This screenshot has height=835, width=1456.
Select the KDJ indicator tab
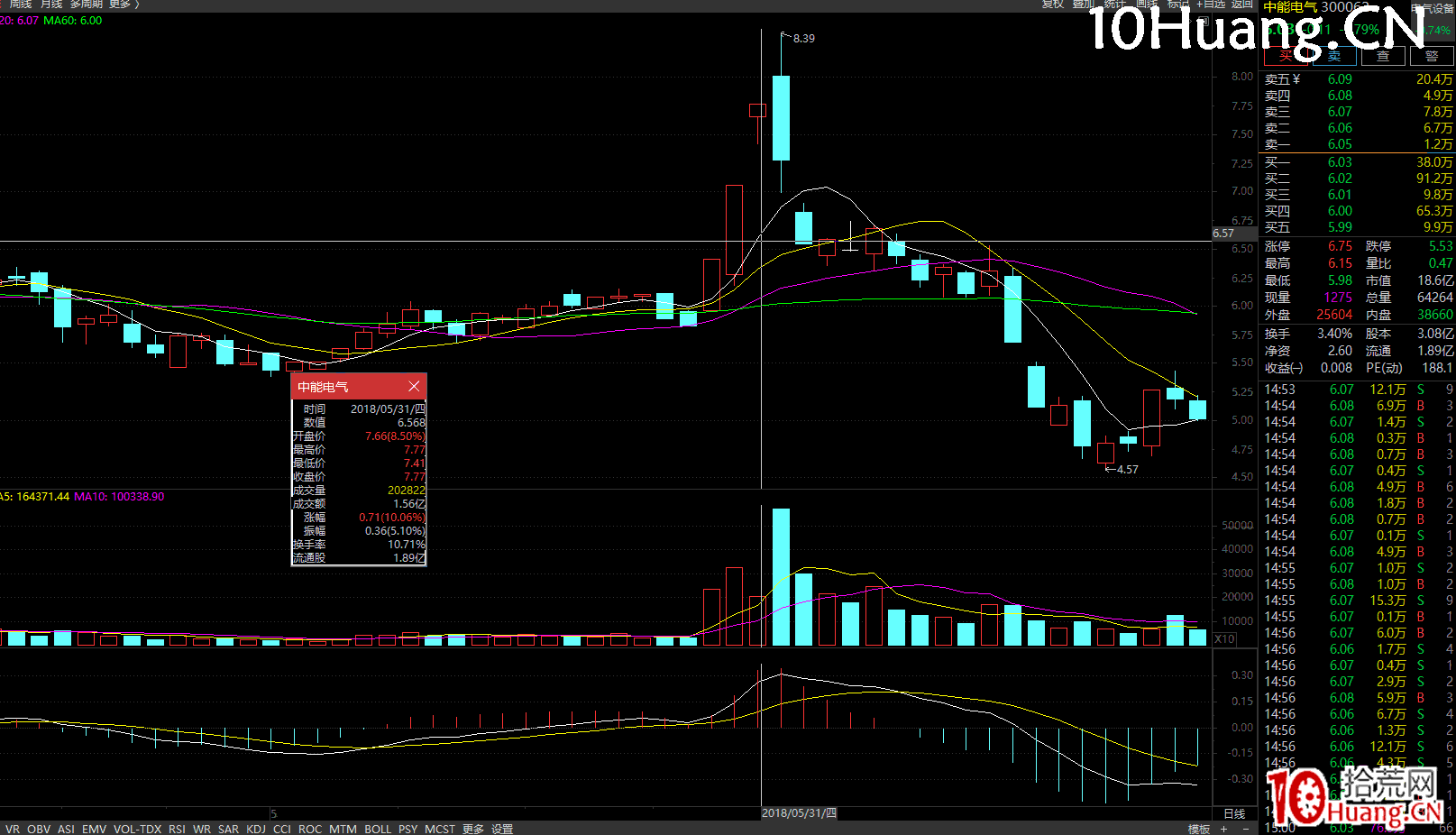tap(256, 829)
